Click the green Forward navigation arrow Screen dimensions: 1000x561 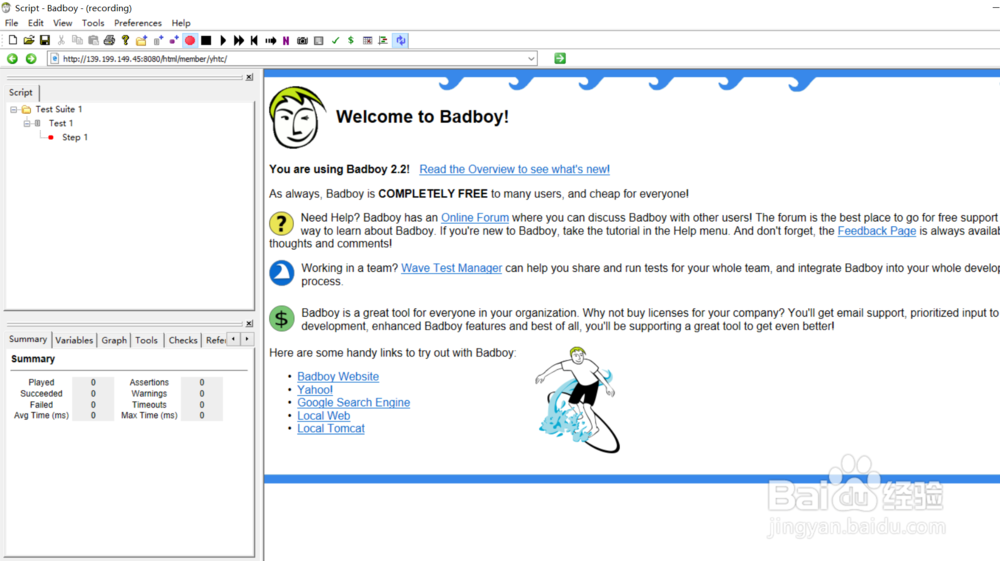(x=31, y=59)
